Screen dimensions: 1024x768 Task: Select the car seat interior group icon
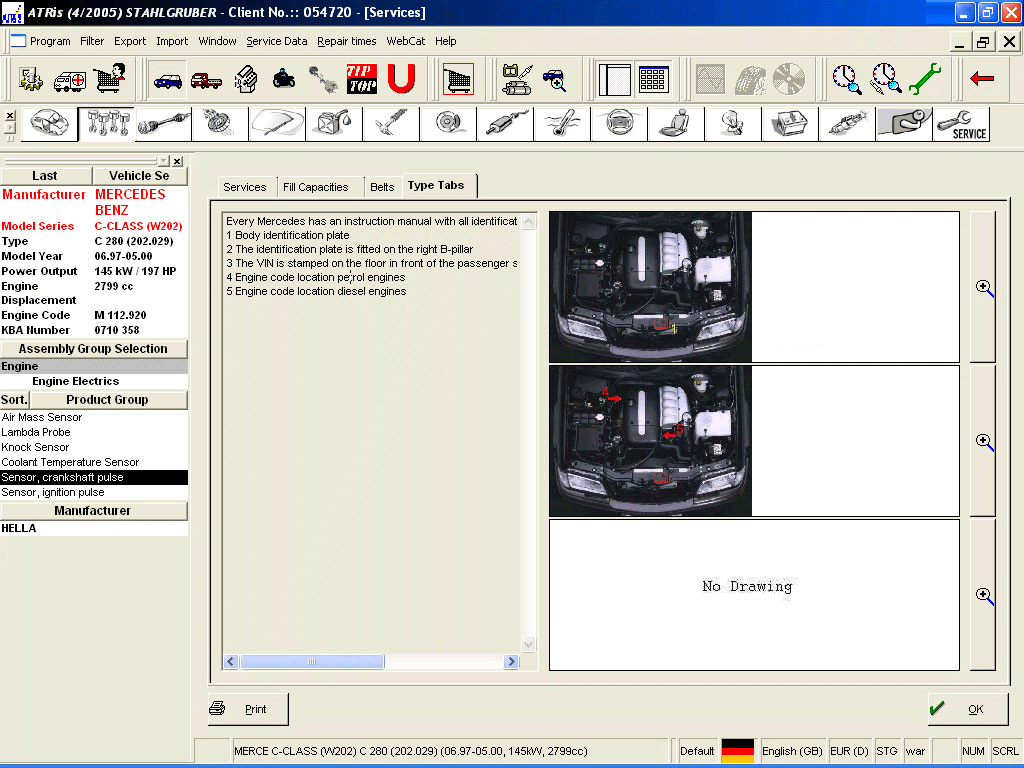click(676, 124)
